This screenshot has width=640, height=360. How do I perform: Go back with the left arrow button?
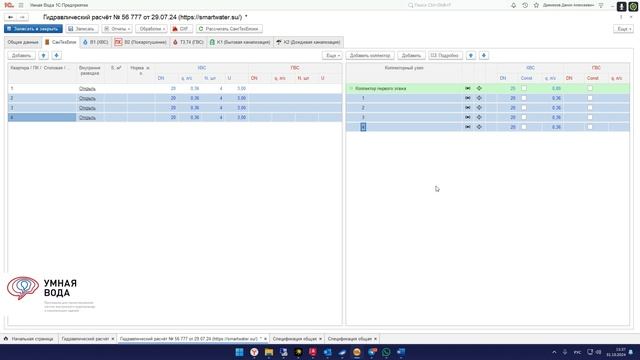tap(11, 17)
